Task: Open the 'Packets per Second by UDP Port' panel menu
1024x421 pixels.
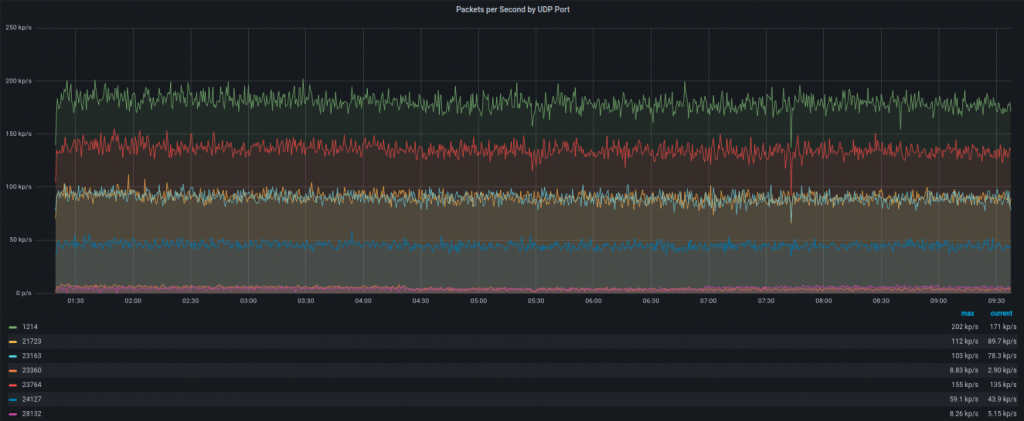Action: point(511,9)
